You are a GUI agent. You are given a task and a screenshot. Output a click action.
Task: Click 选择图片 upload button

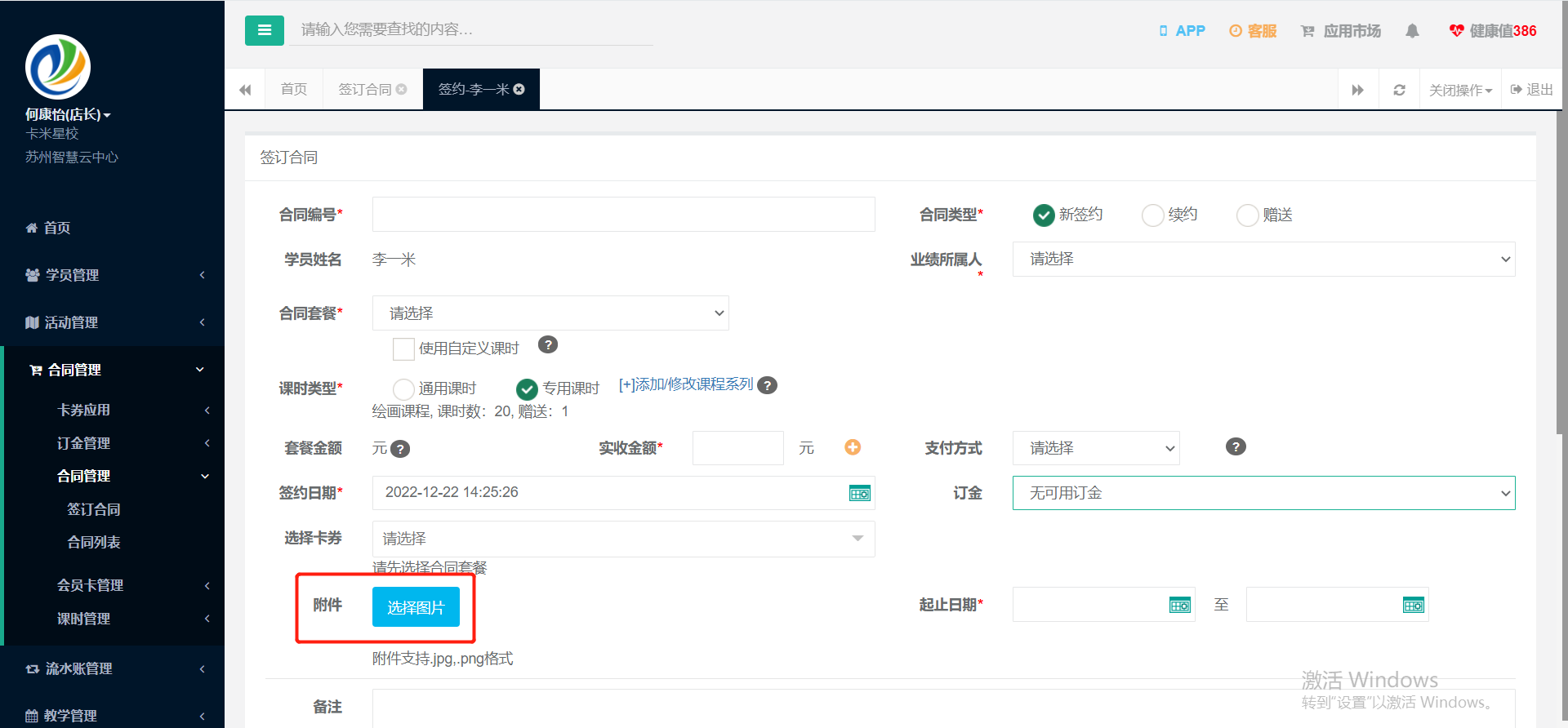click(x=416, y=607)
